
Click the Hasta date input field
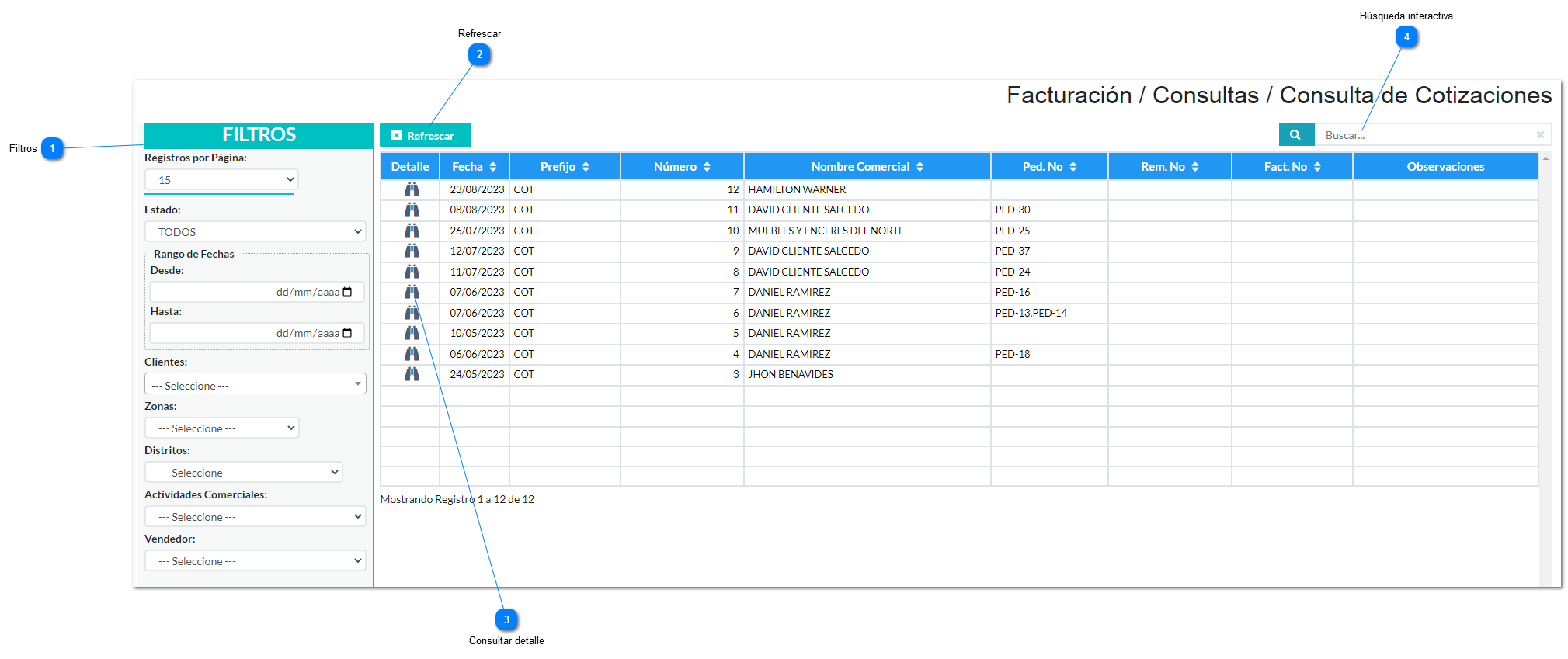(x=256, y=333)
